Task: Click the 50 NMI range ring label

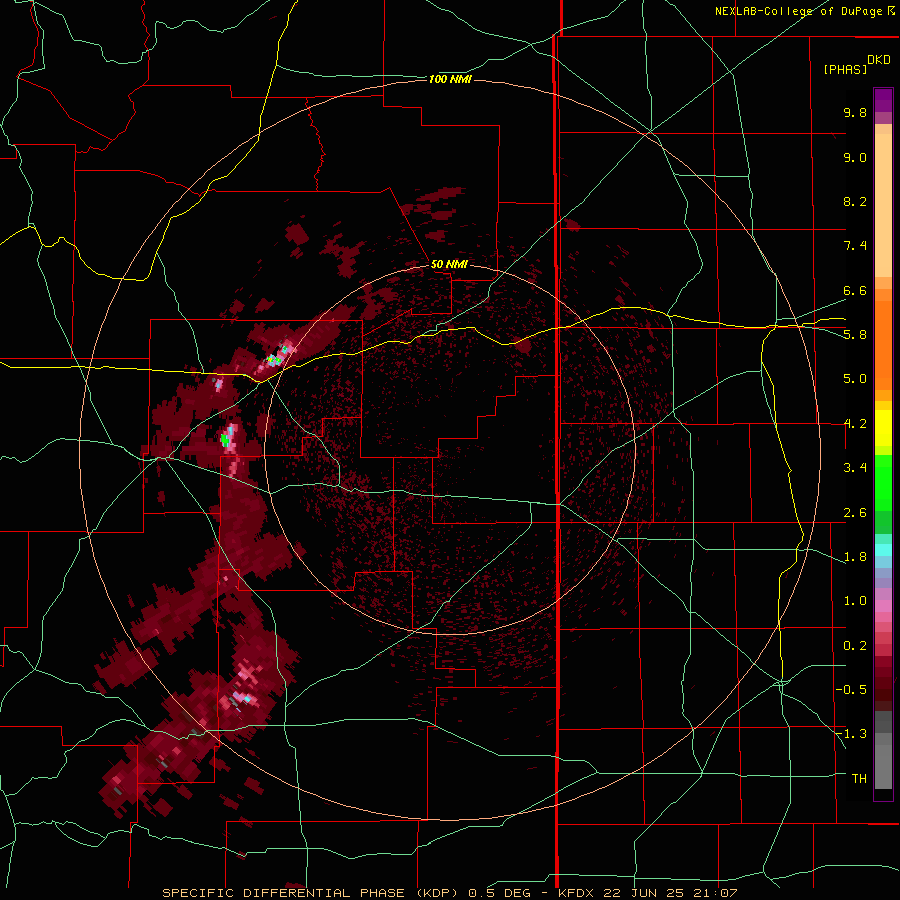Action: click(x=449, y=264)
